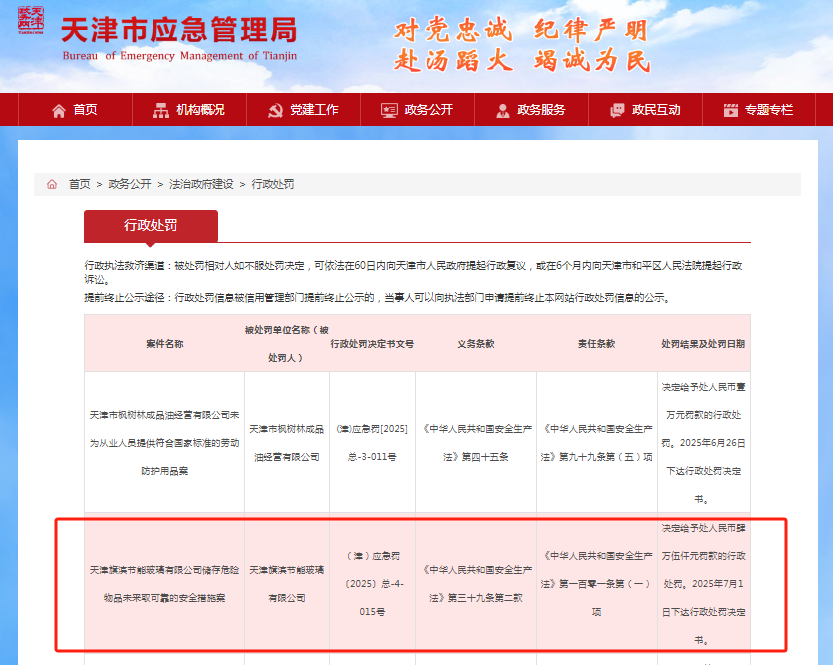
Task: Click the 天津市应急管理局 site title
Action: [180, 30]
